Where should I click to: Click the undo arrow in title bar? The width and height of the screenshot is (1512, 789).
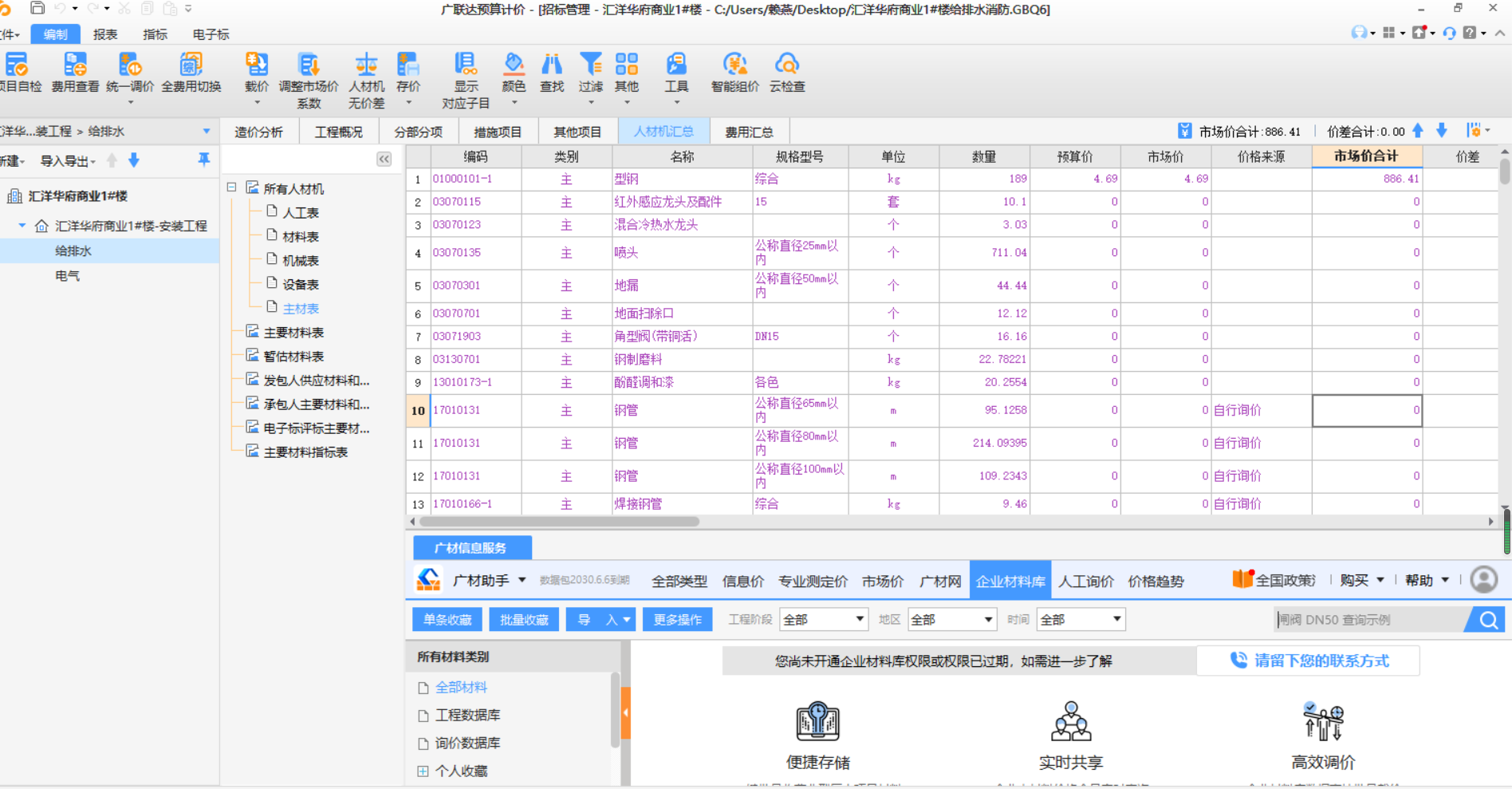[61, 9]
